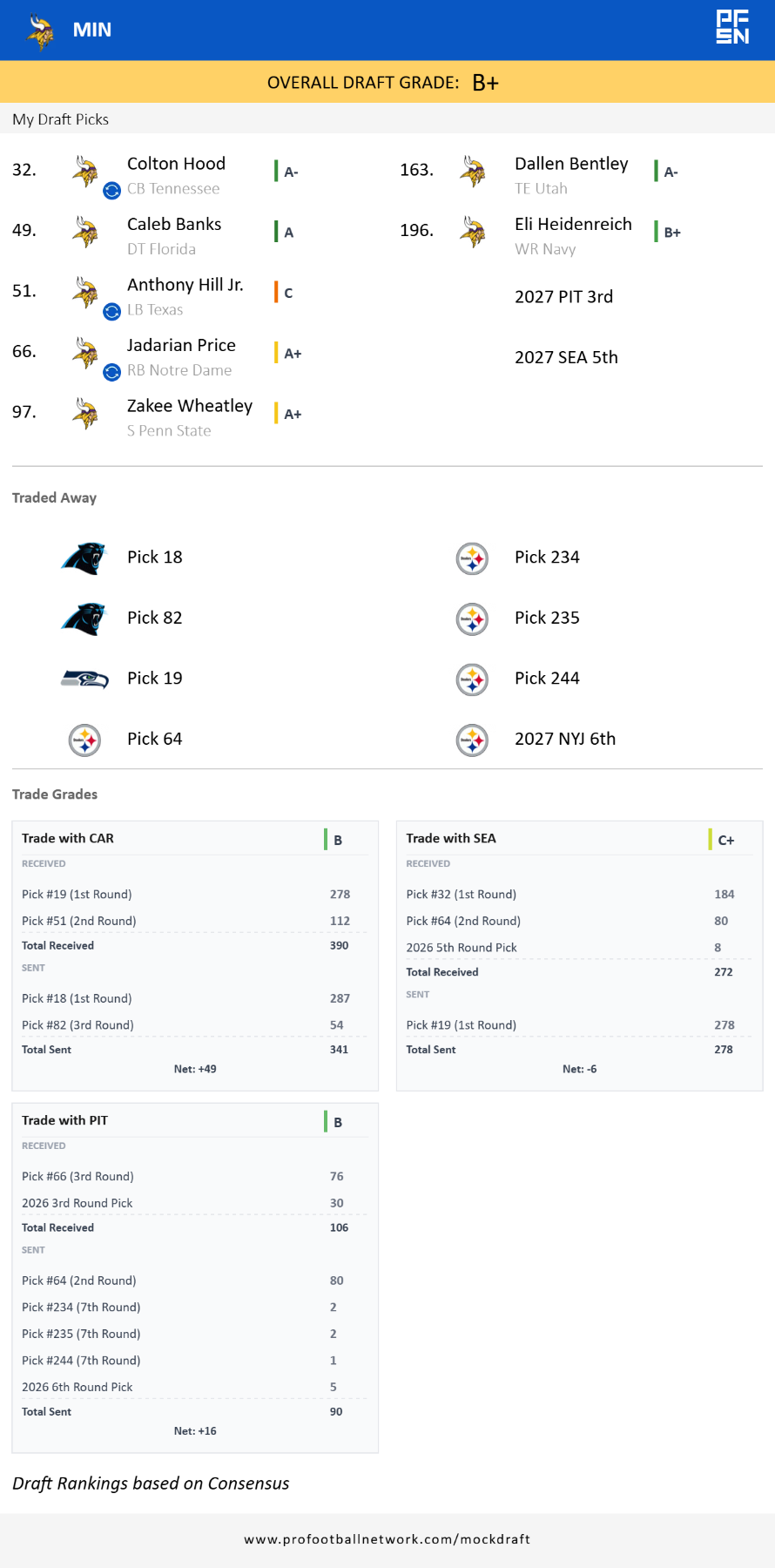The width and height of the screenshot is (775, 1568).
Task: Click the Panthers logo next to Pick 18
Action: [84, 558]
